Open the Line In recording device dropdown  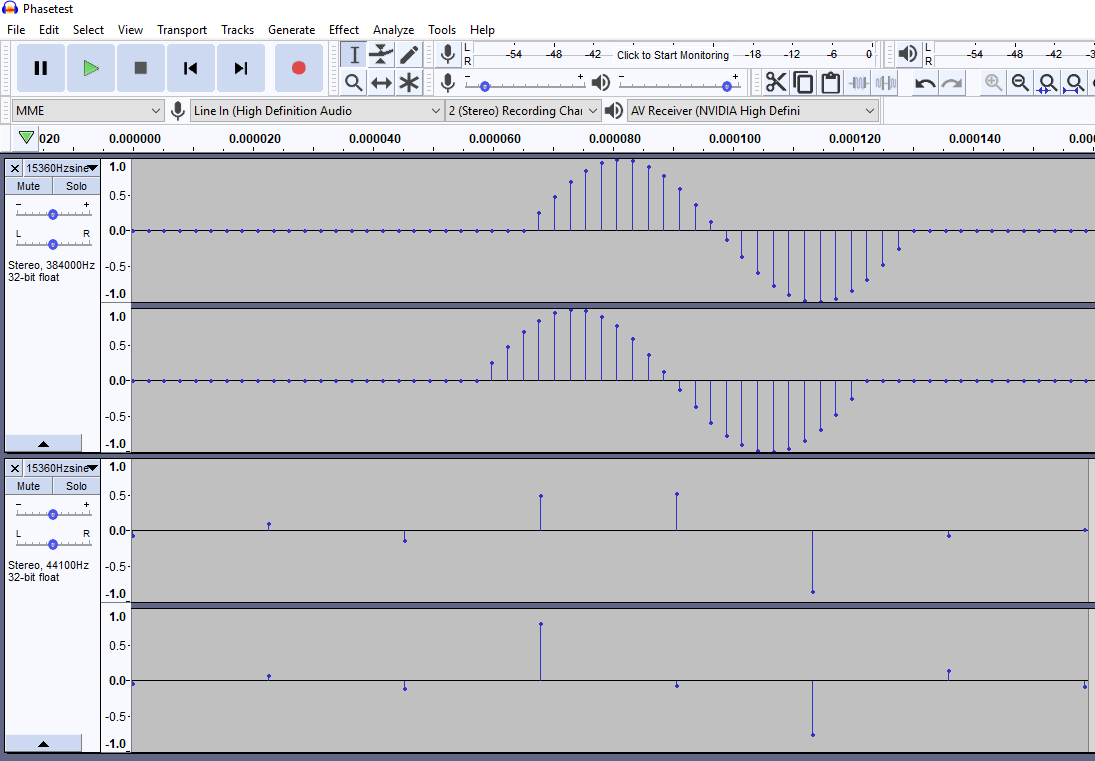(317, 111)
